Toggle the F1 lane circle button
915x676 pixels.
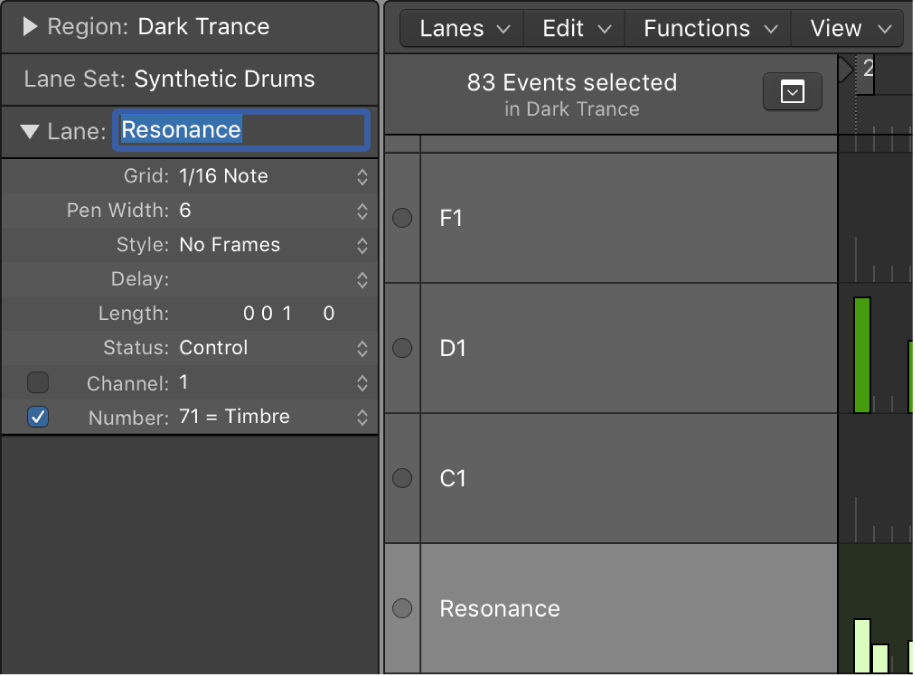[402, 218]
